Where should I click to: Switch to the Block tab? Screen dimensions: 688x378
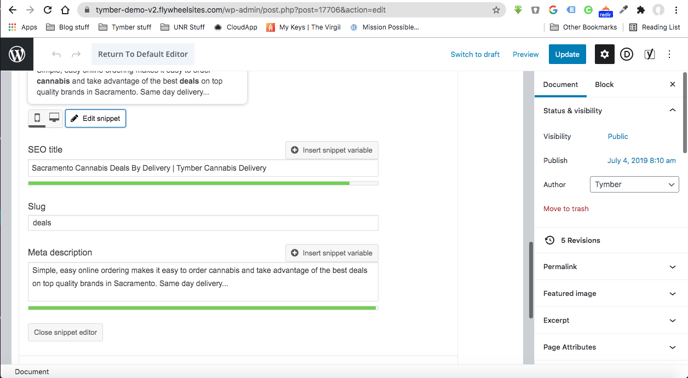click(604, 84)
